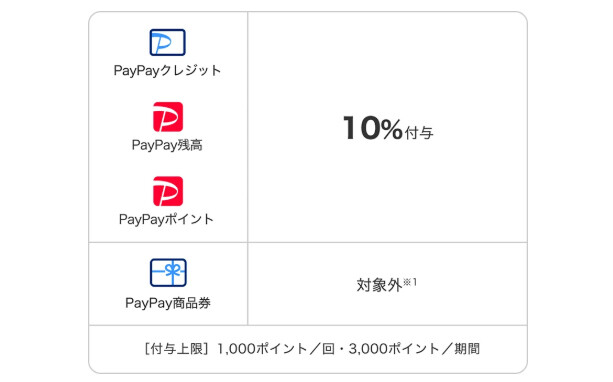Screen dimensions: 613x382
Task: Click the PayPay商品券 gift card icon
Action: [168, 273]
